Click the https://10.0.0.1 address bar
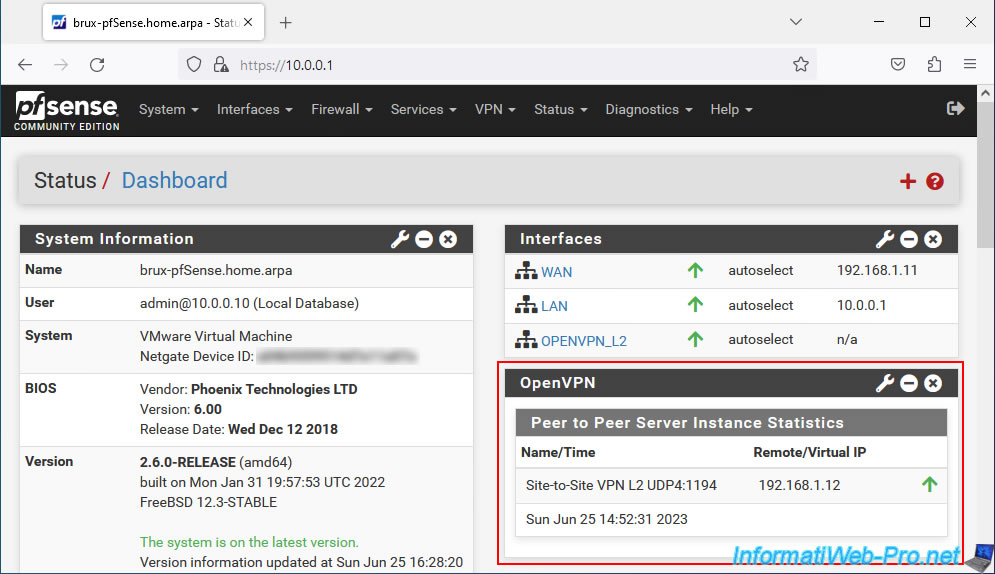The width and height of the screenshot is (995, 574). 495,65
